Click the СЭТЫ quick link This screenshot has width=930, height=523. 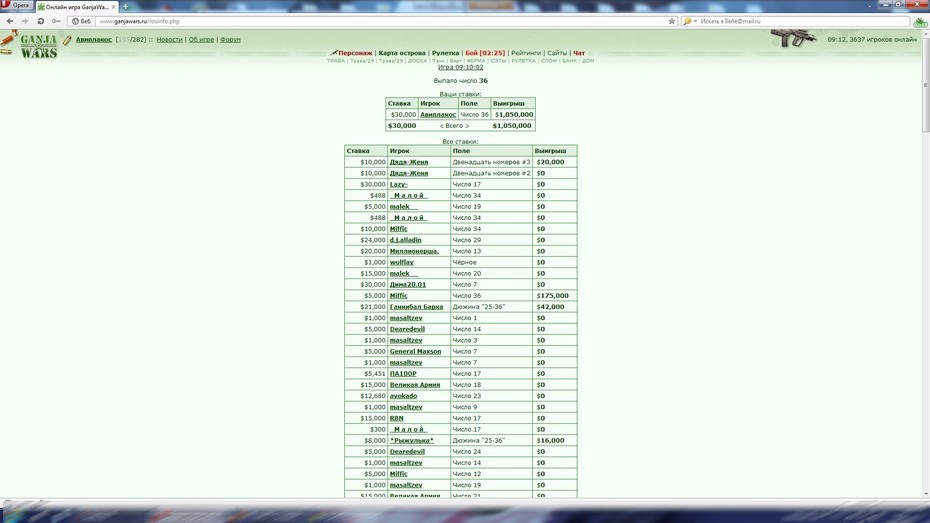[x=498, y=60]
